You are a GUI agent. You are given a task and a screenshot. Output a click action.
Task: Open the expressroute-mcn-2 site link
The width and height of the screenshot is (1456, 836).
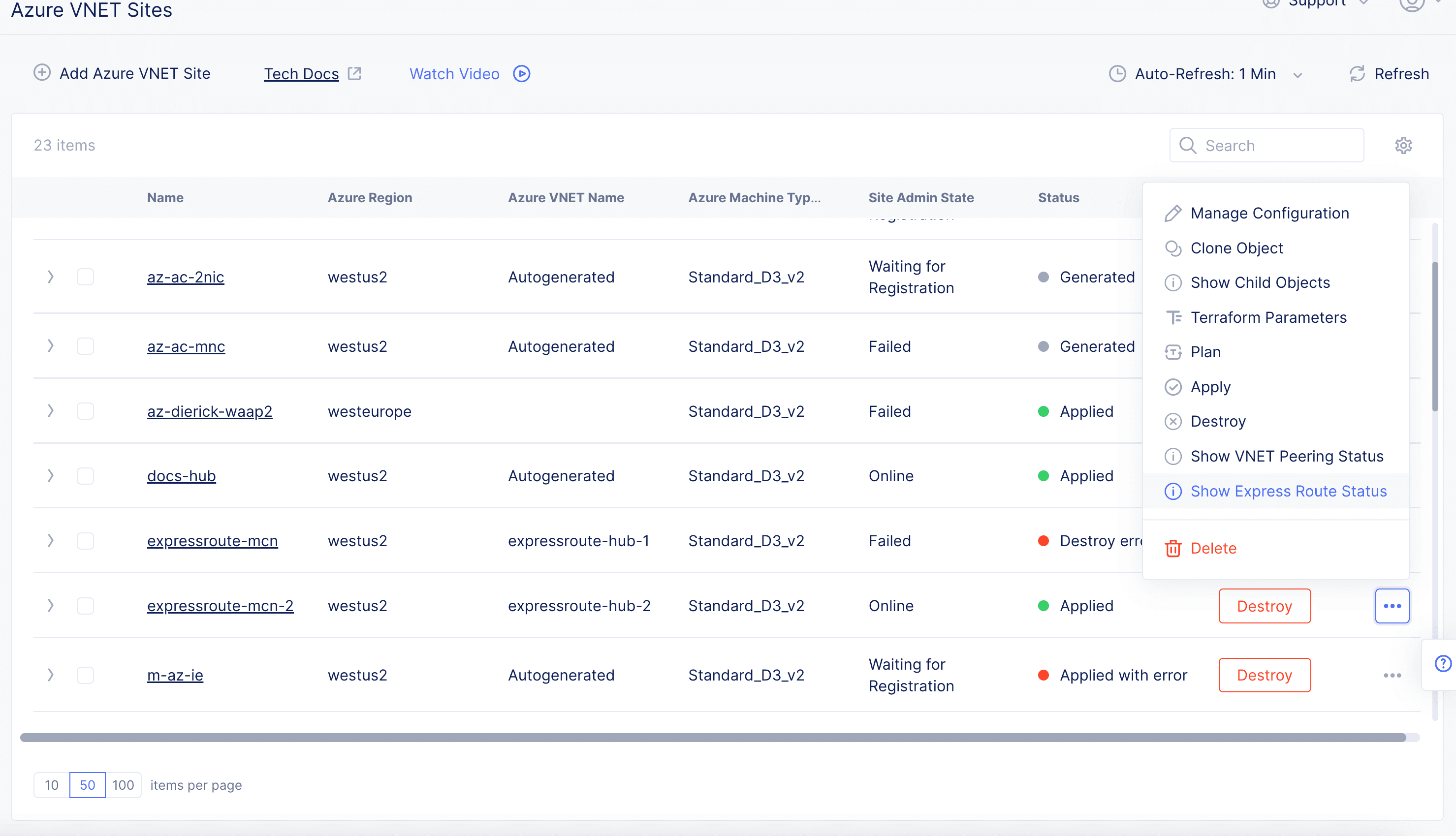pos(220,606)
